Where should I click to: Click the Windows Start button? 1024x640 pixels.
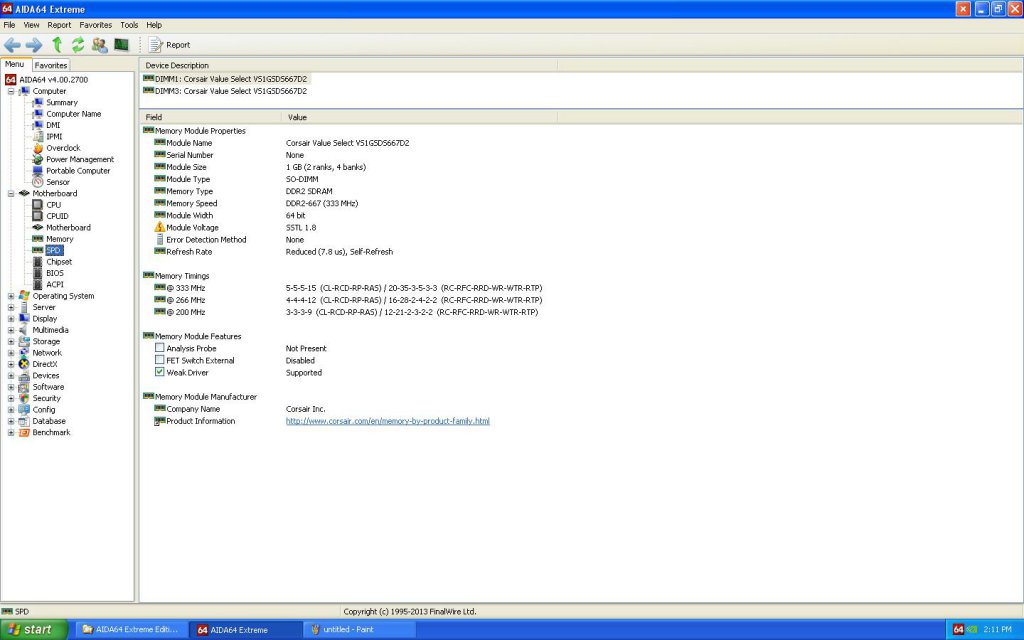[x=34, y=629]
